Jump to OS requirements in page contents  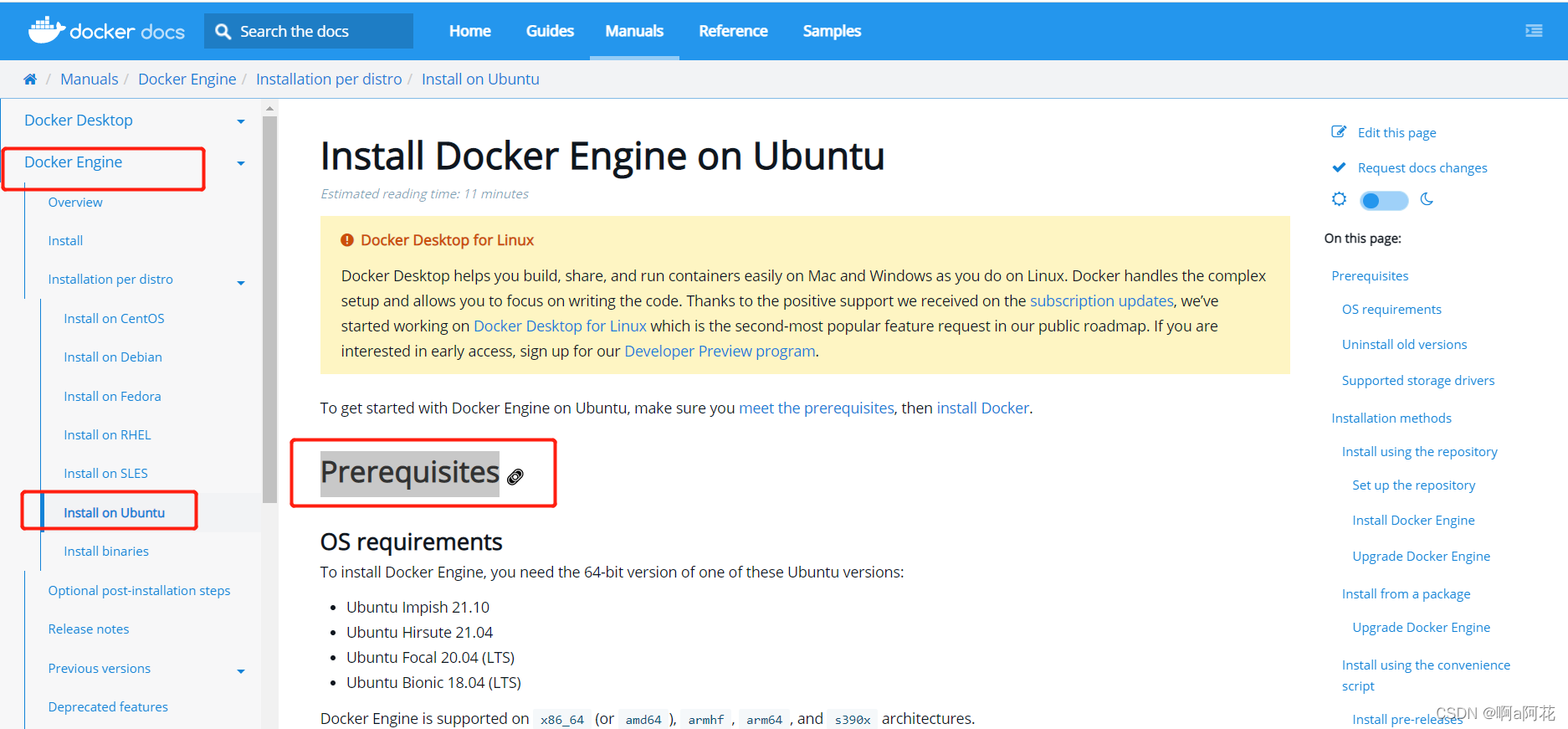[x=1391, y=310]
